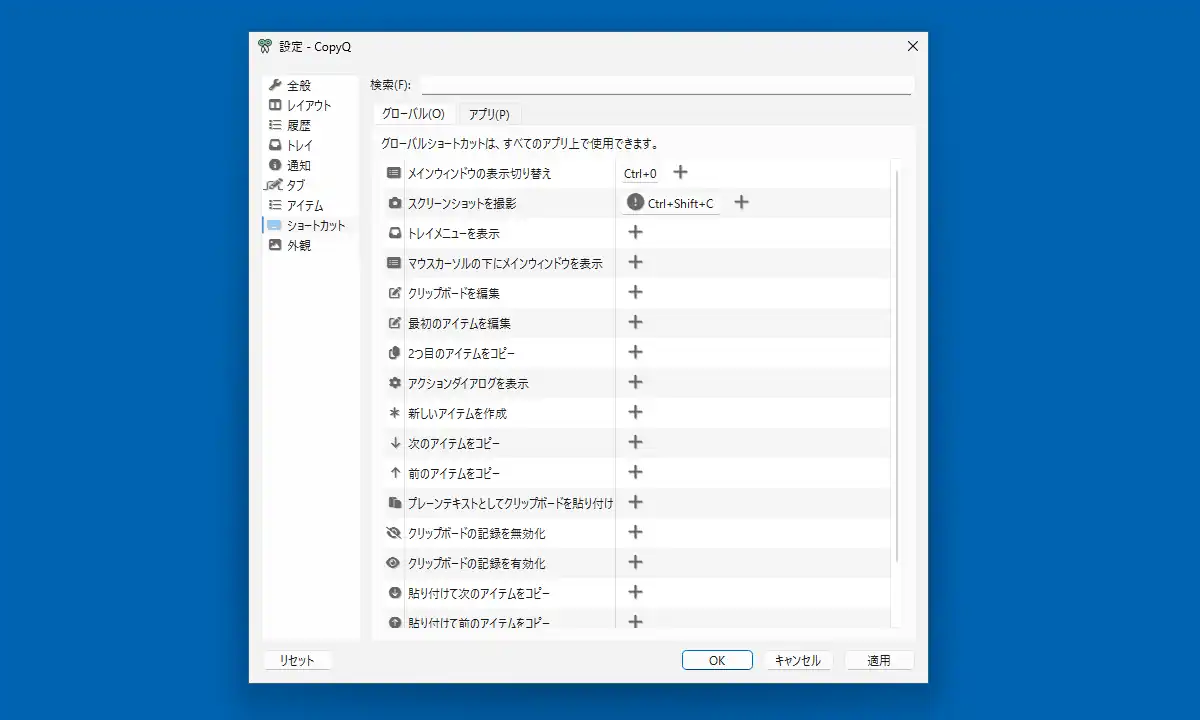Click the キャンセル button
Screen dimensions: 1200x720
click(798, 660)
